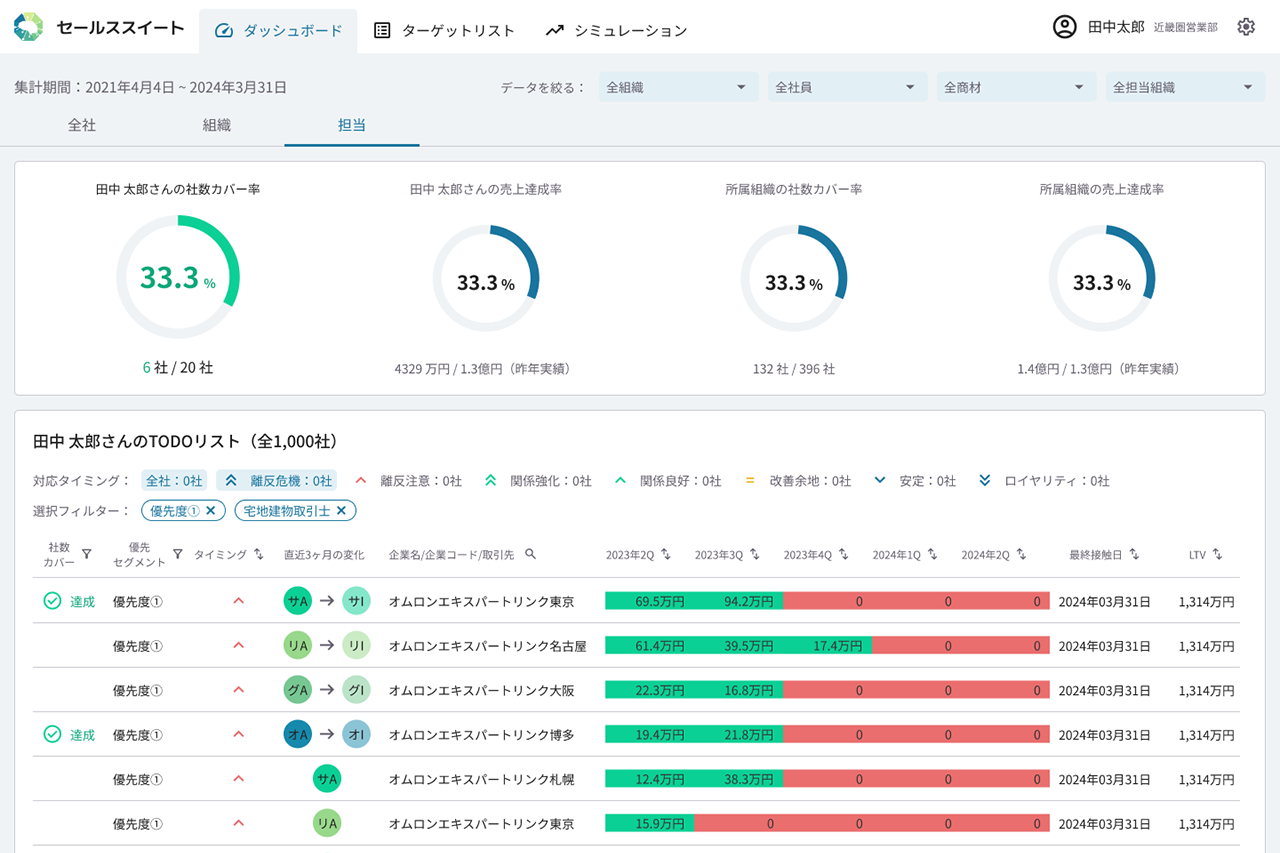
Task: Click the filter icon beside 社数カバー header
Action: tap(86, 554)
